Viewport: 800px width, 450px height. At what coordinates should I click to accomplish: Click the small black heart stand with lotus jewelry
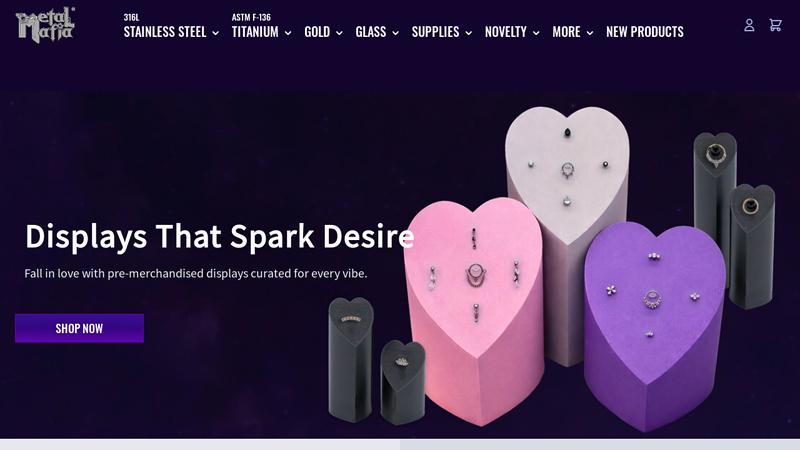pos(403,382)
